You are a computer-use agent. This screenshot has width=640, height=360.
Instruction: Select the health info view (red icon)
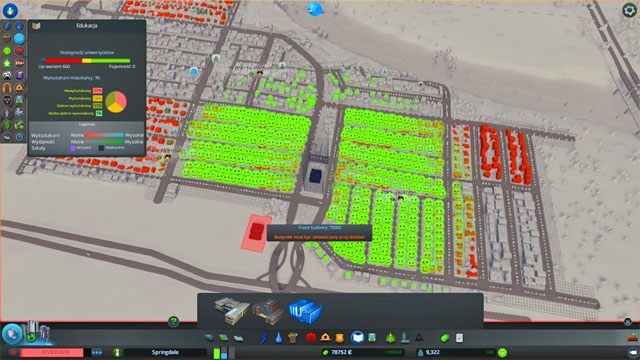click(x=19, y=51)
